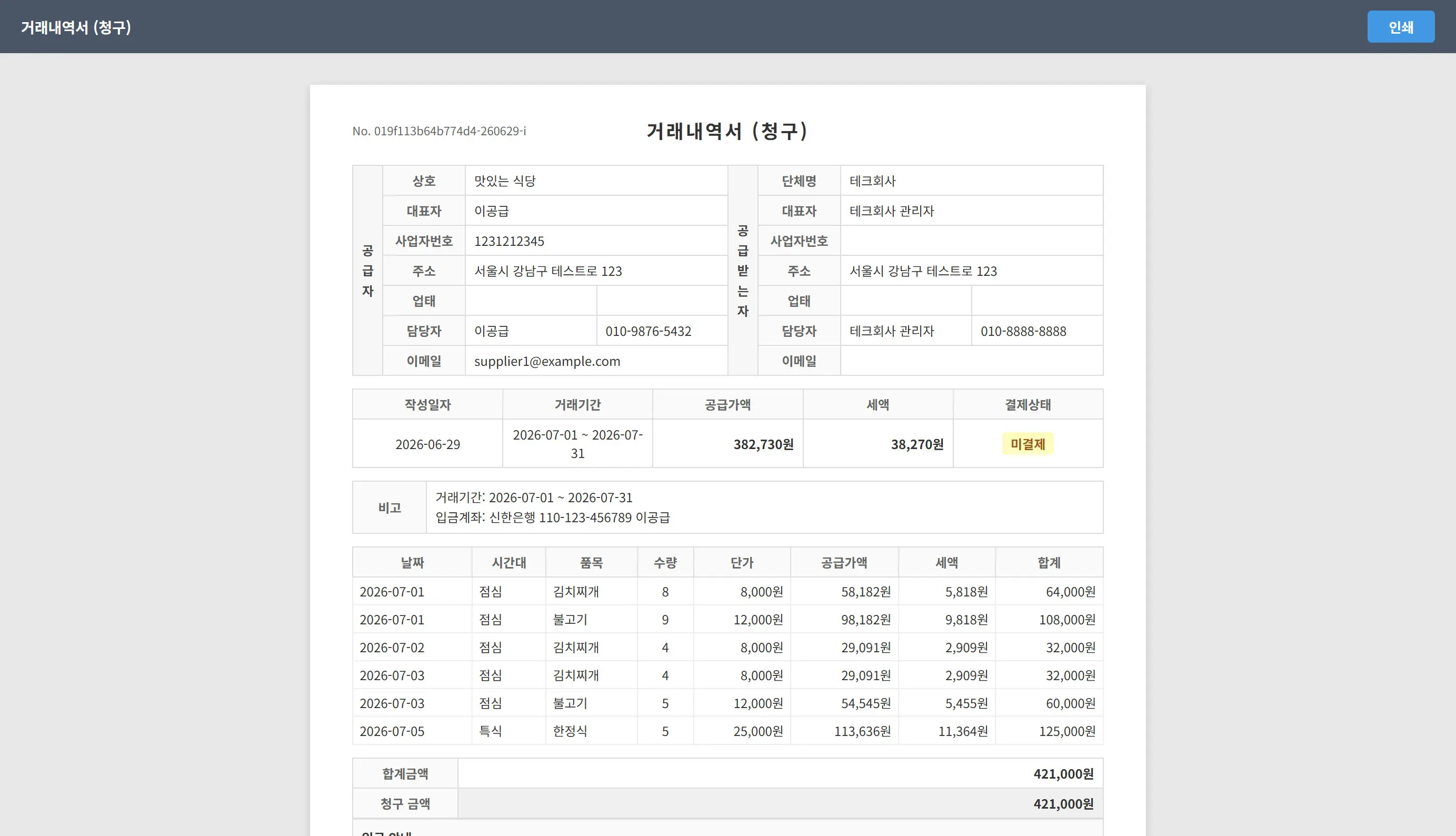Screen dimensions: 1456x836
Task: Click the quantity 9 for 불고기
Action: pos(665,620)
